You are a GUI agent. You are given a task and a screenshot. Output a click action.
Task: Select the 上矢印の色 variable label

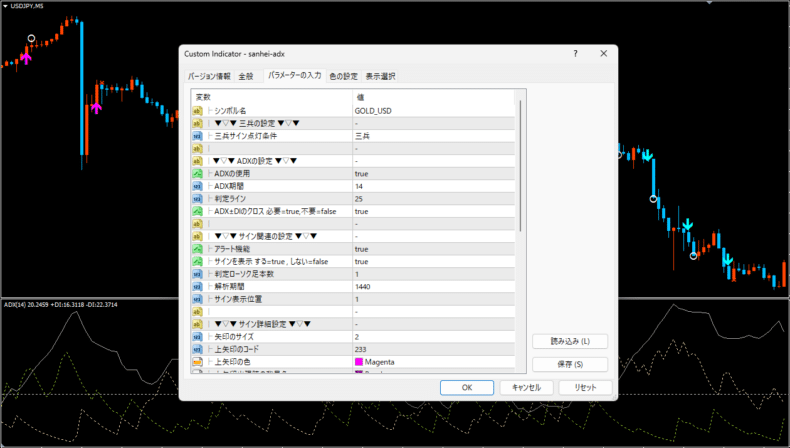(232, 362)
